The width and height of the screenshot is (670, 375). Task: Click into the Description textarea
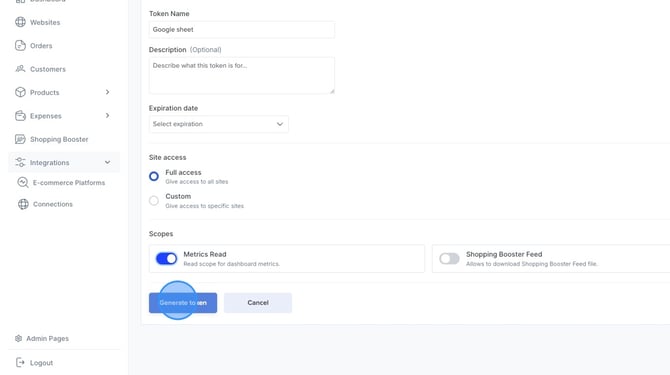click(241, 76)
